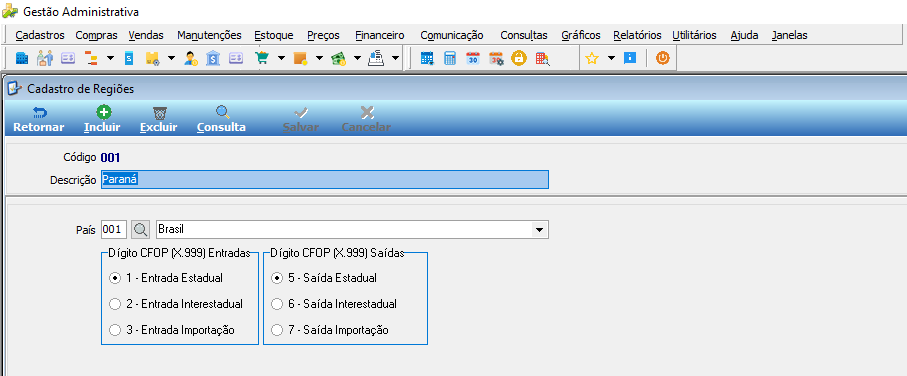Open the red building with magnifier icon
This screenshot has height=376, width=907.
(x=542, y=58)
